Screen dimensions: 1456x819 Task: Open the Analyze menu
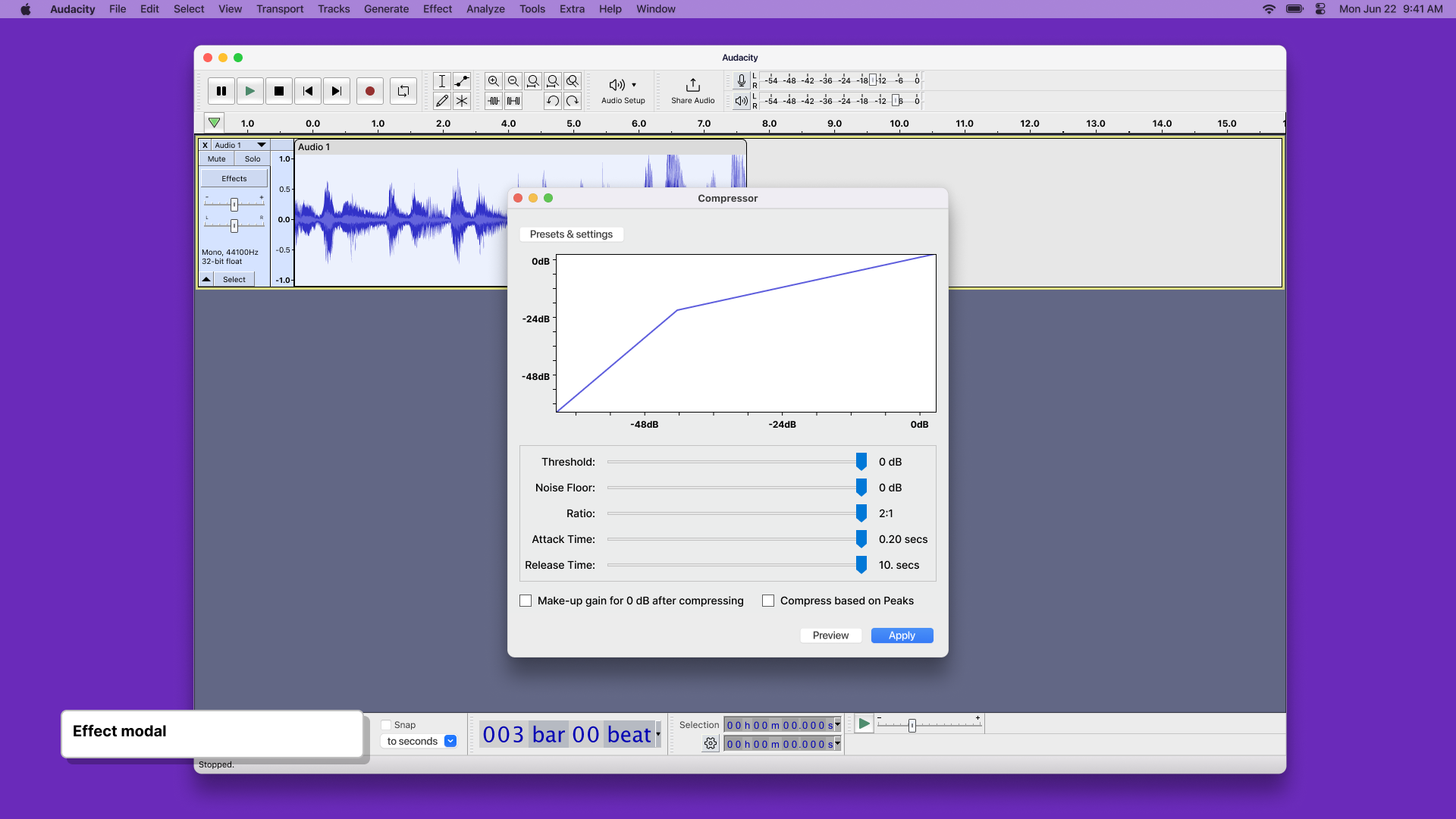tap(485, 9)
